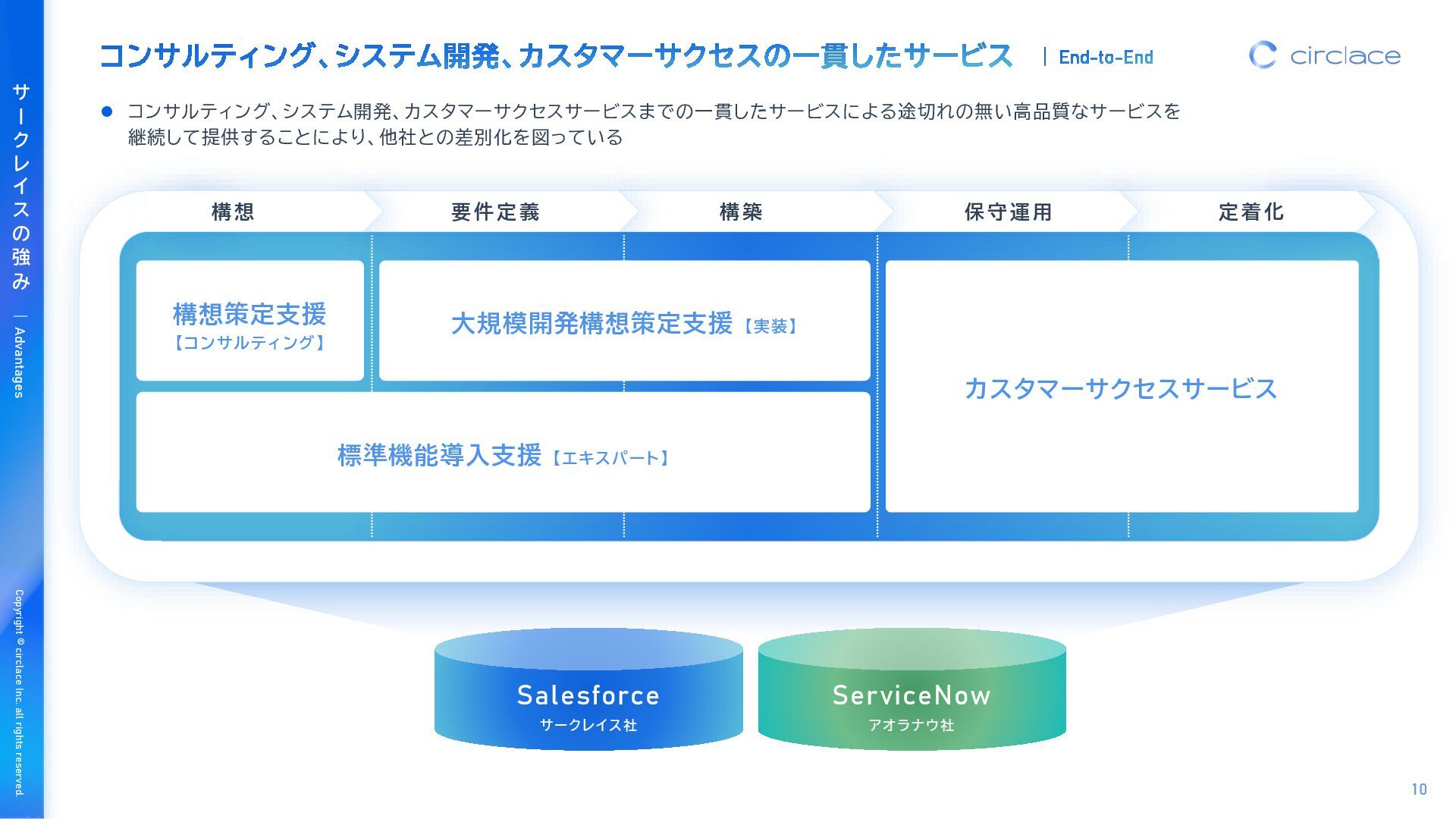Click the アオラナウ社 label
The width and height of the screenshot is (1456, 819).
point(912,725)
